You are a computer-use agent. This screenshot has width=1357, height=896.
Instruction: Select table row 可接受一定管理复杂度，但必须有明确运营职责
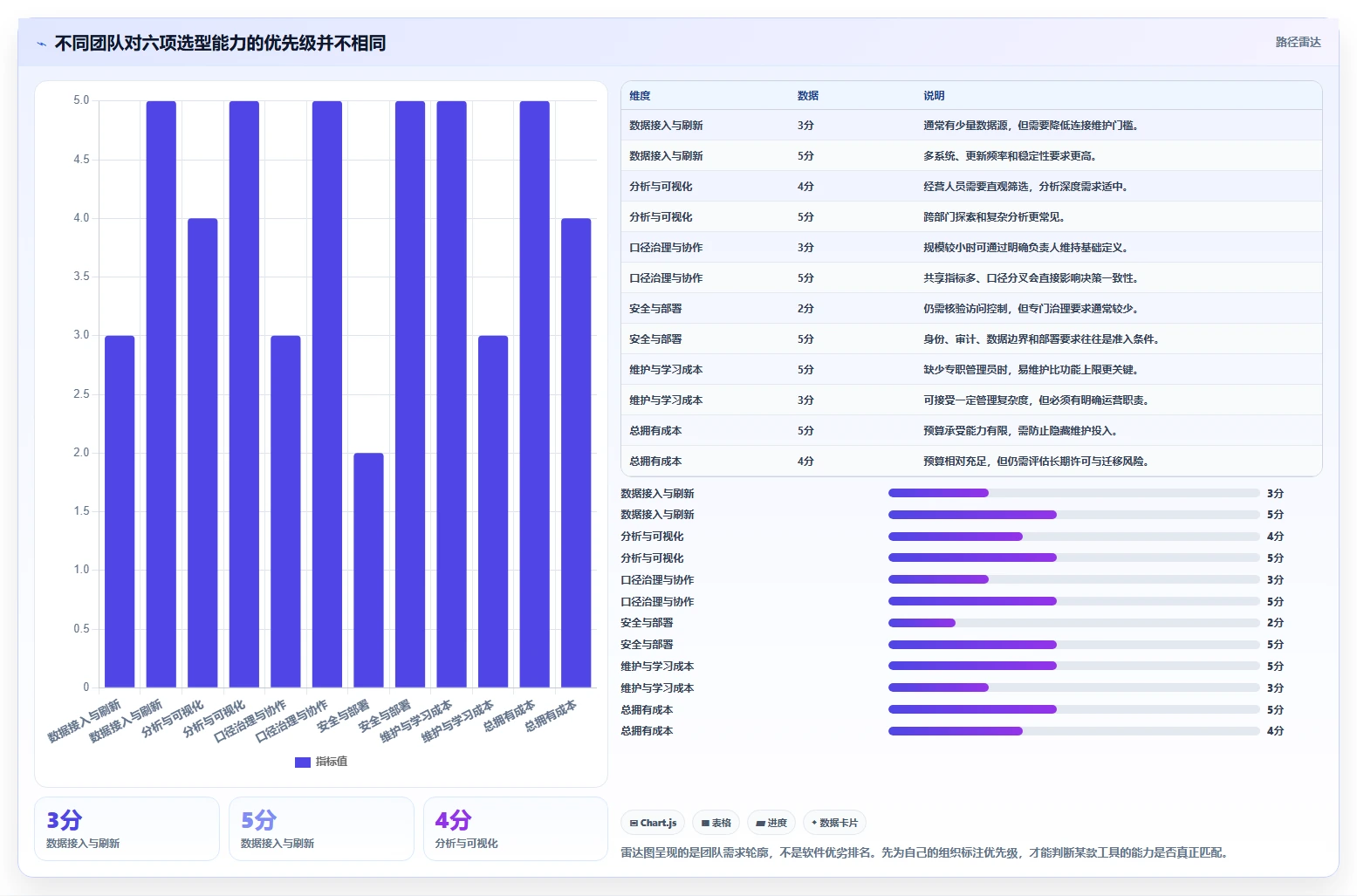971,400
